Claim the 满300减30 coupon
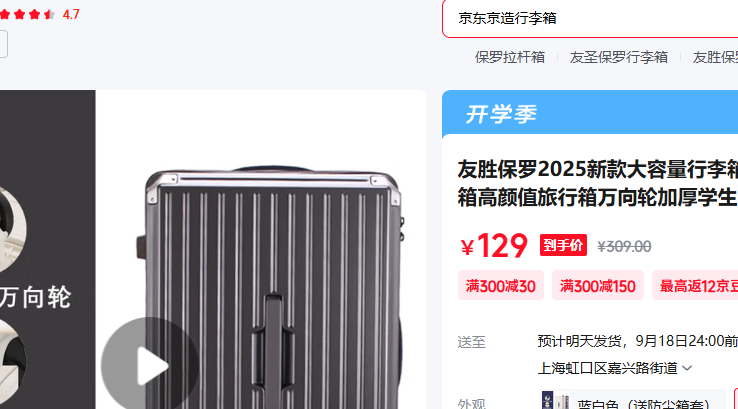This screenshot has height=409, width=738. [501, 285]
